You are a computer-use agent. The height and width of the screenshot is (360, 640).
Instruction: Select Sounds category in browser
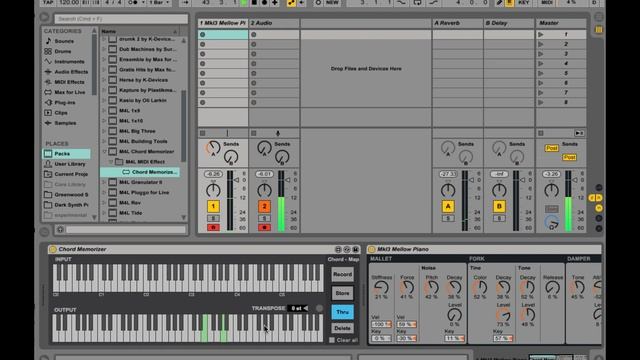tap(64, 41)
